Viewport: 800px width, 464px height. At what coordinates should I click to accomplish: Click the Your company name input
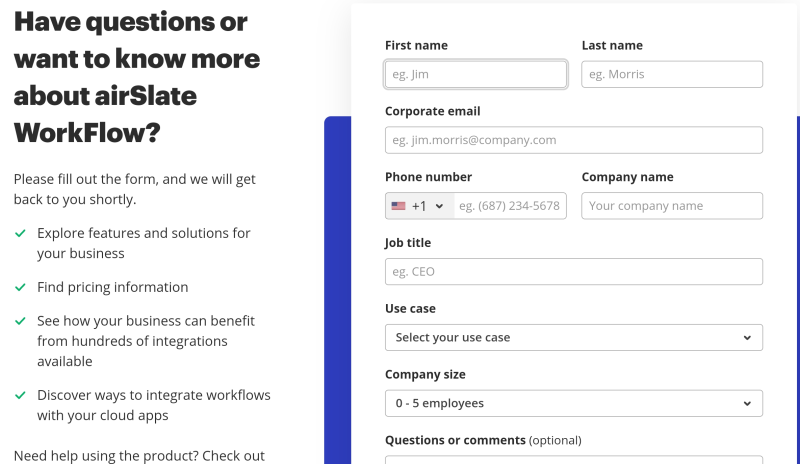(672, 206)
